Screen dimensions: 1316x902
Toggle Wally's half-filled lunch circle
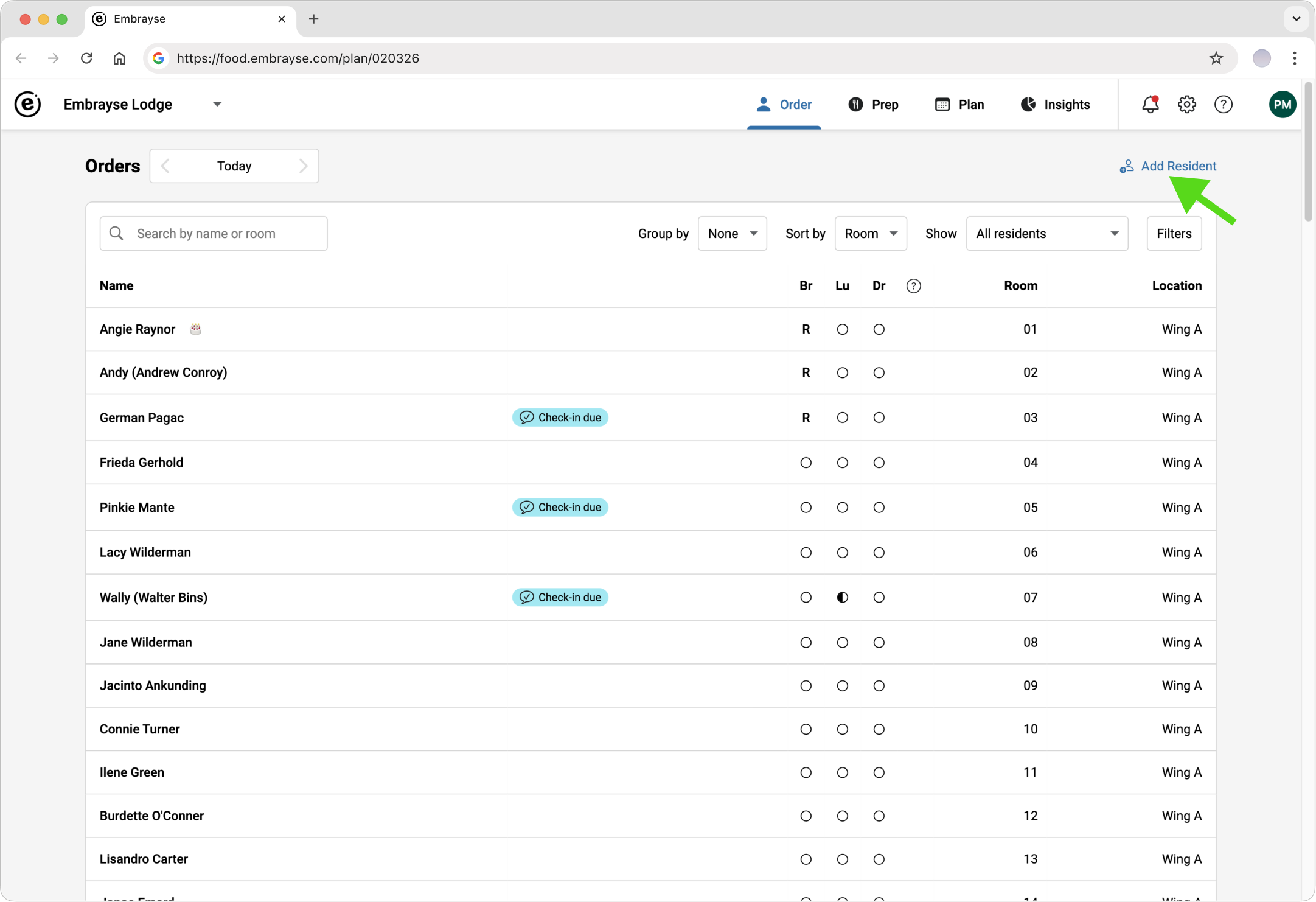click(x=842, y=598)
